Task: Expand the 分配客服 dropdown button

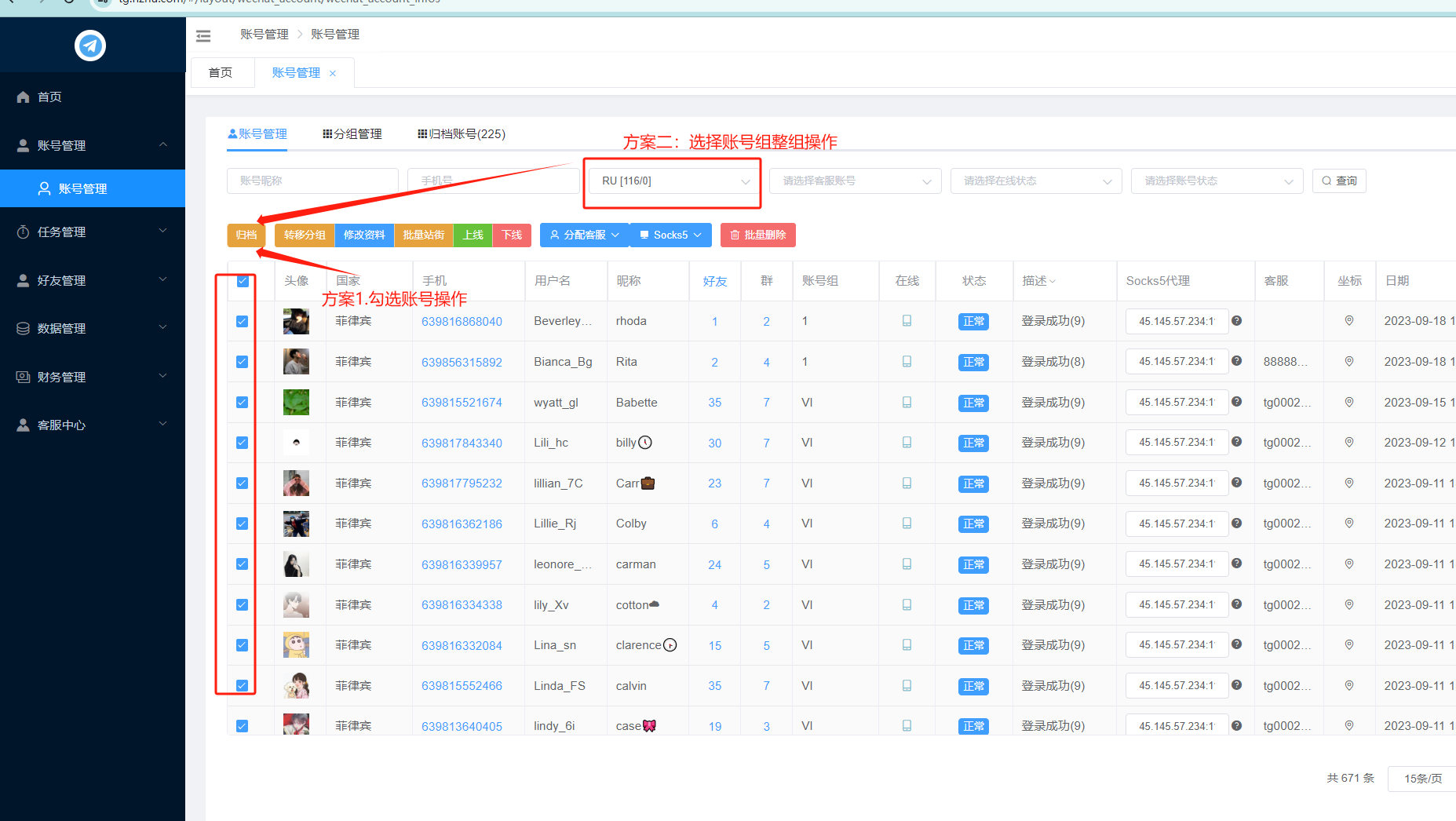Action: (x=584, y=235)
